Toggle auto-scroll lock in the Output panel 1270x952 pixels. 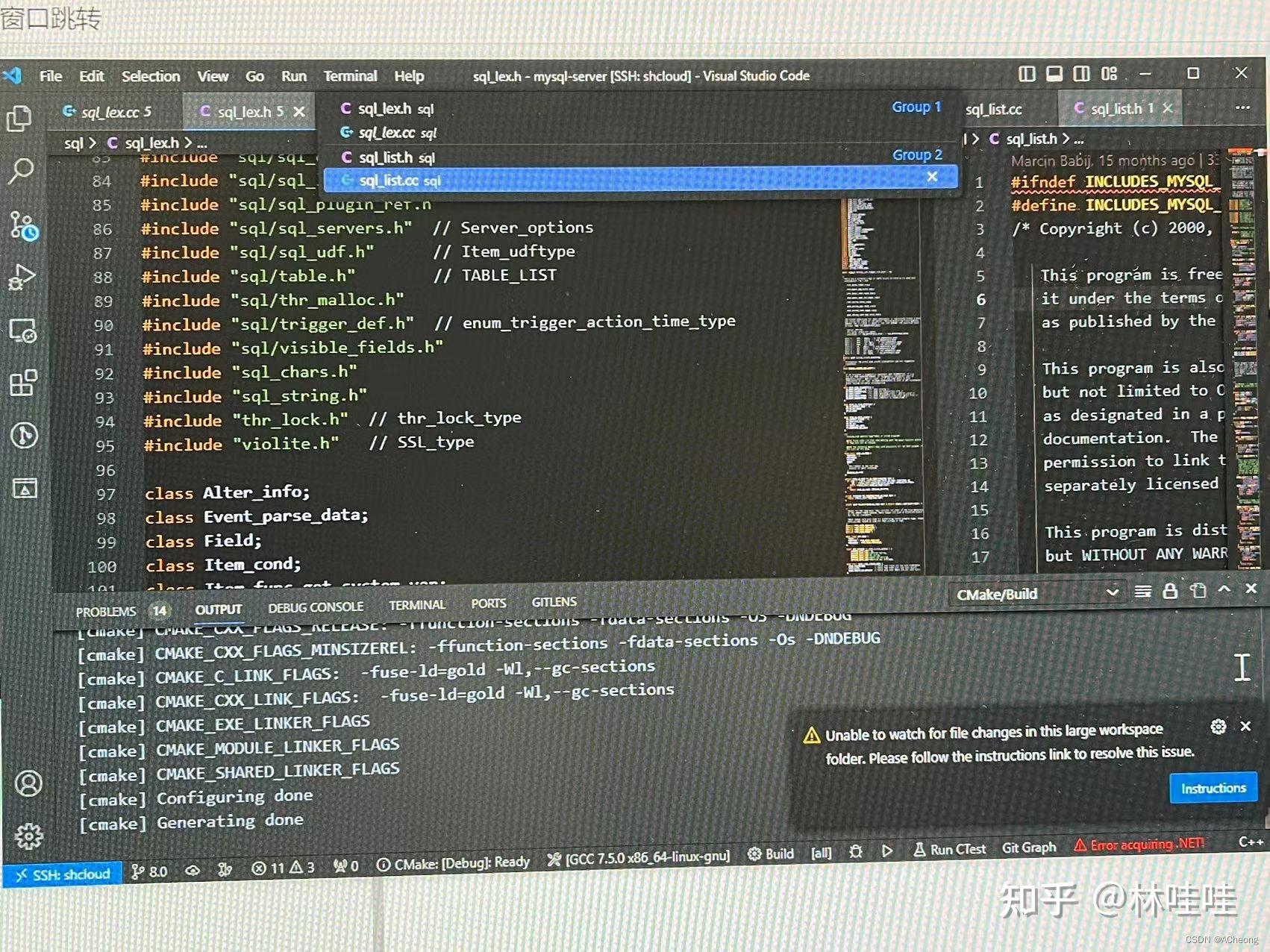pyautogui.click(x=1169, y=592)
